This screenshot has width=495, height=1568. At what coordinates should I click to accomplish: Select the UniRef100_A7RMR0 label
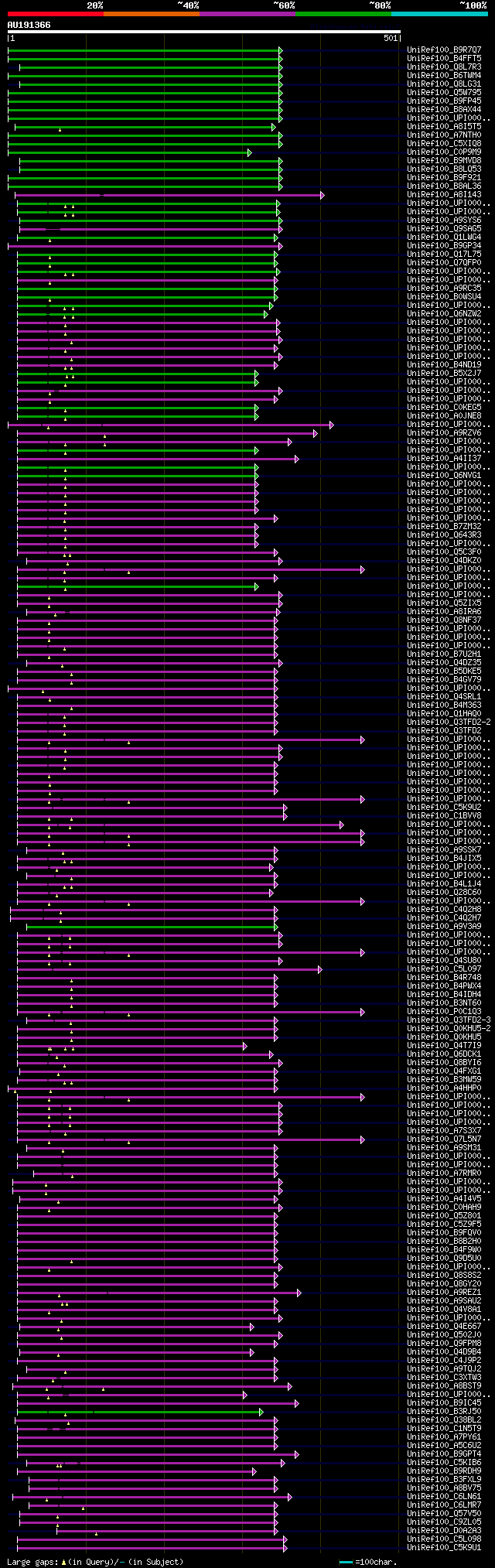(x=444, y=1173)
